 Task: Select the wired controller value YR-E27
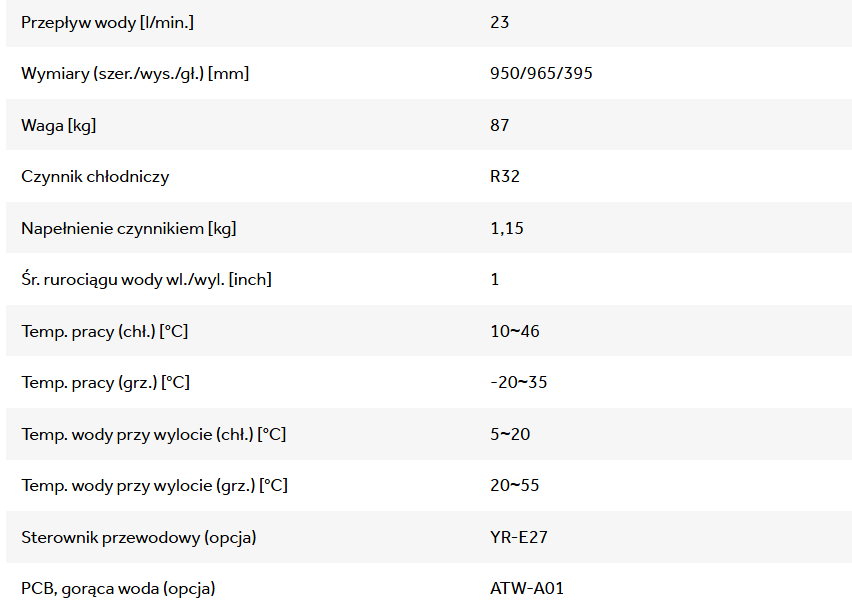pos(519,538)
